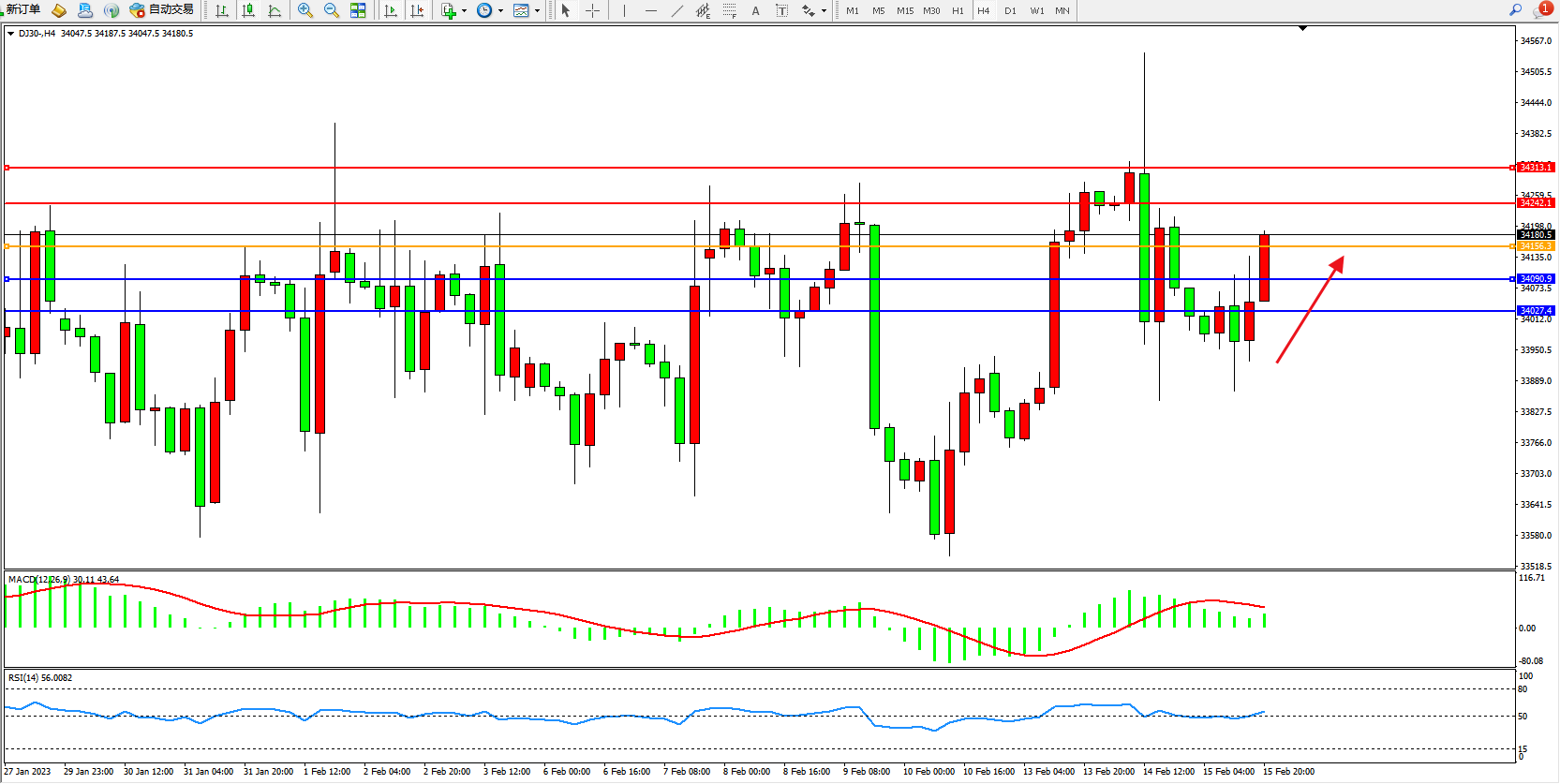
Task: Click the 新订单 new order button
Action: tap(23, 10)
